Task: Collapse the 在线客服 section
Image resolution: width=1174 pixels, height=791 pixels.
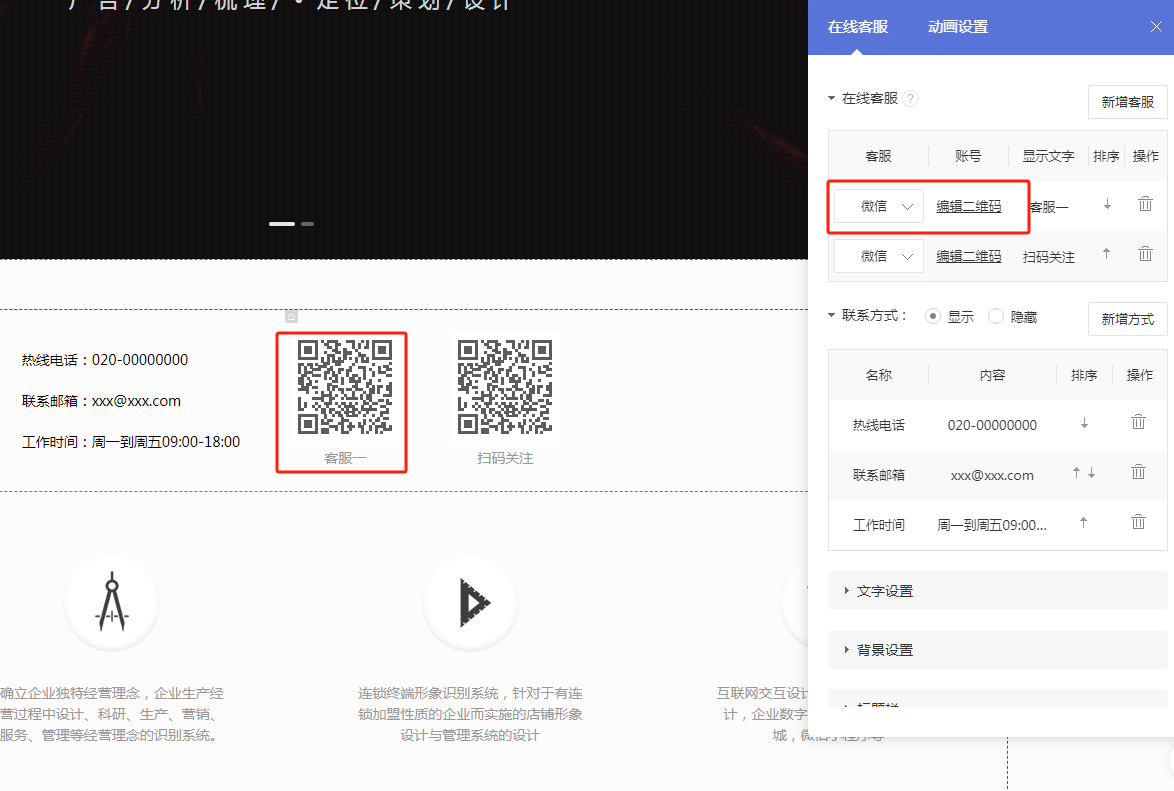Action: click(x=831, y=98)
